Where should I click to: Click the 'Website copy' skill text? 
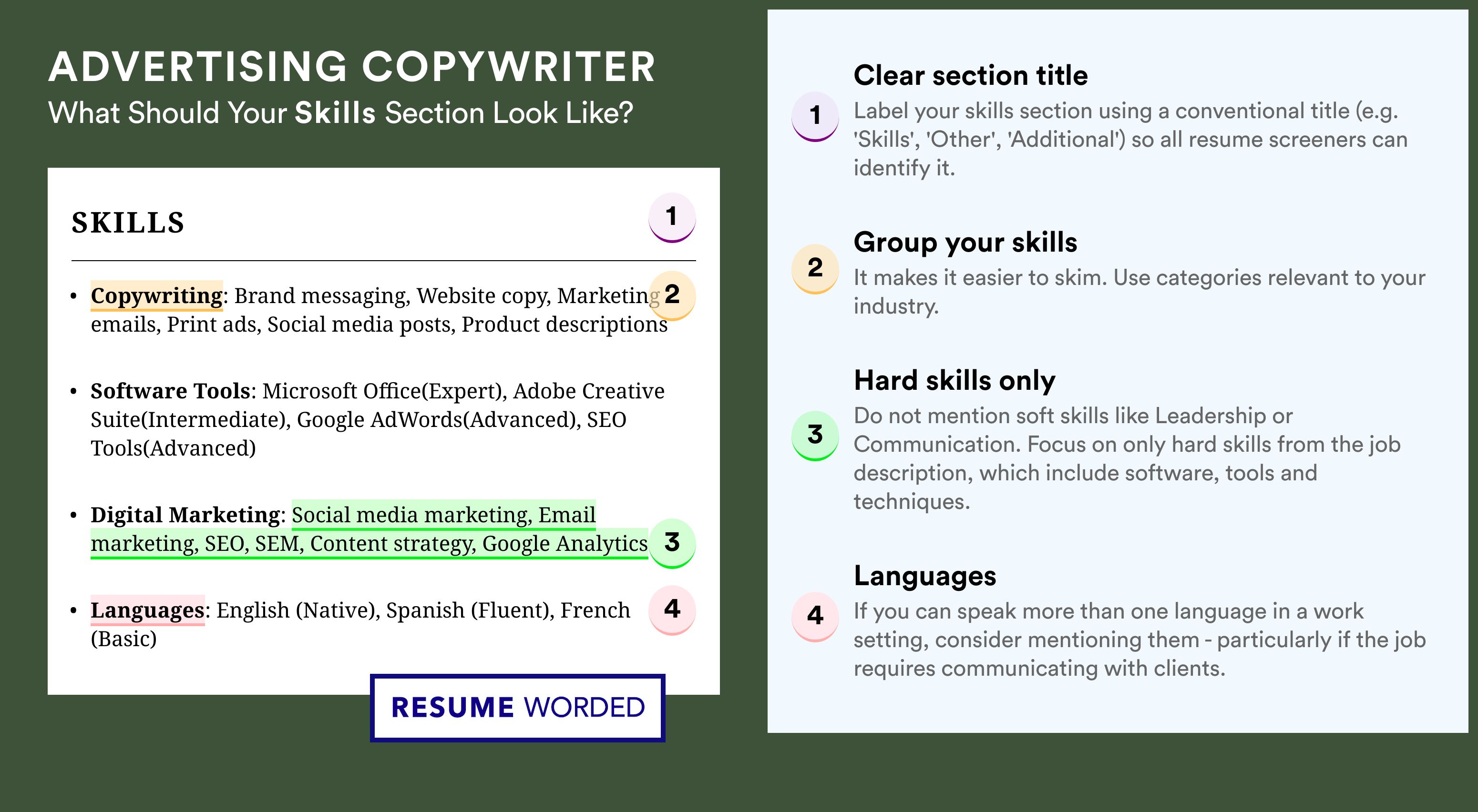tap(483, 296)
